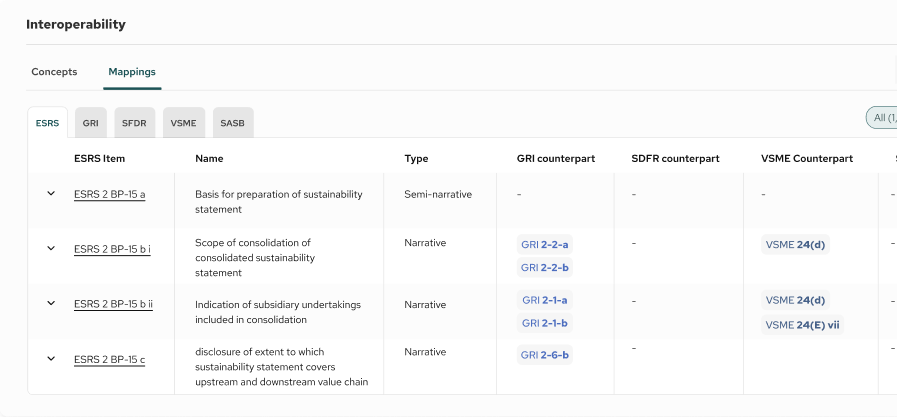Click VSME 24(d) tag in BP-15 b i row

click(x=795, y=245)
